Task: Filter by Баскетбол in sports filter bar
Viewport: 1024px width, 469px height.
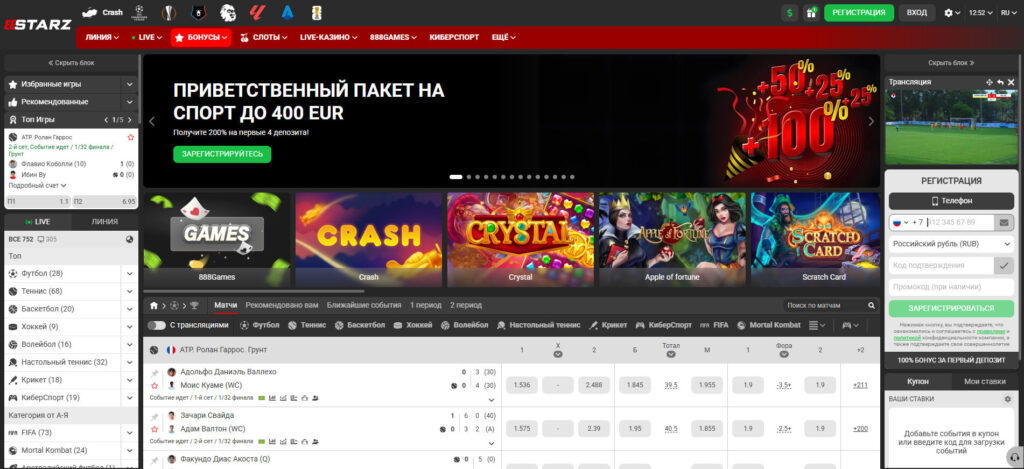Action: [360, 325]
